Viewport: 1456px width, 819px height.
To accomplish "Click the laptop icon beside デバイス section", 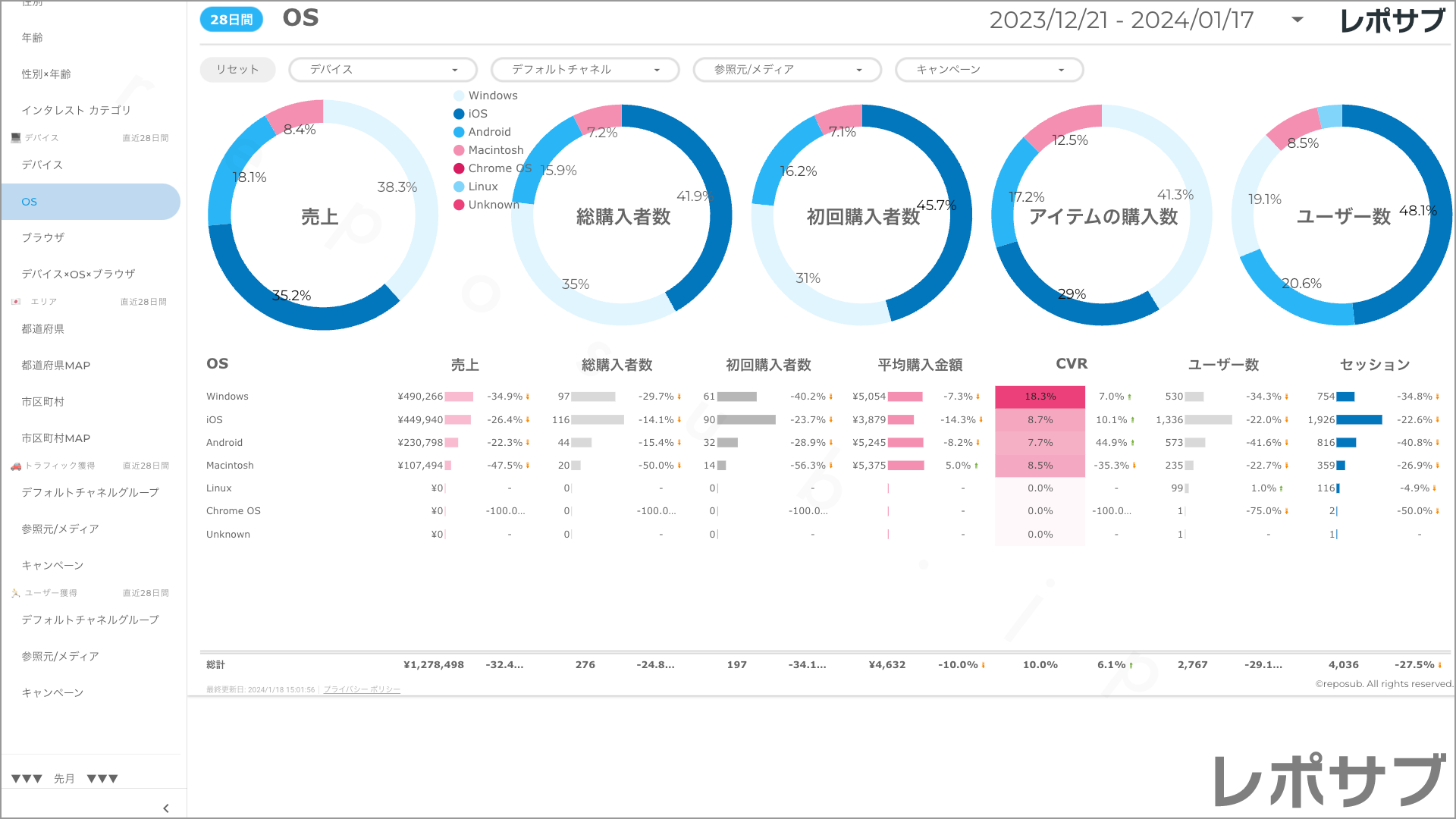I will pyautogui.click(x=16, y=138).
